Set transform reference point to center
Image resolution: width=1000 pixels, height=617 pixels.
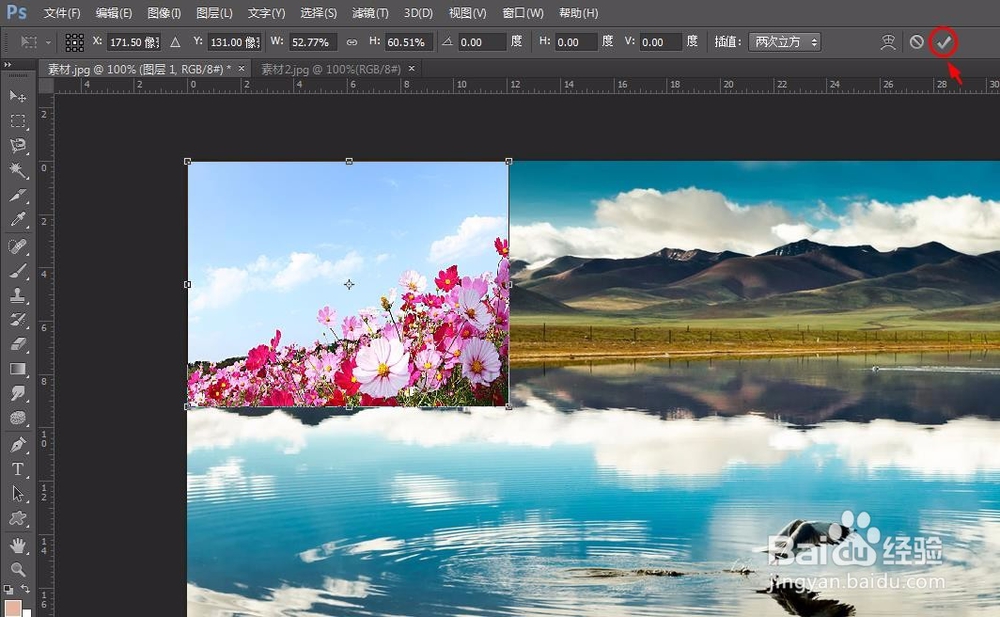[74, 42]
